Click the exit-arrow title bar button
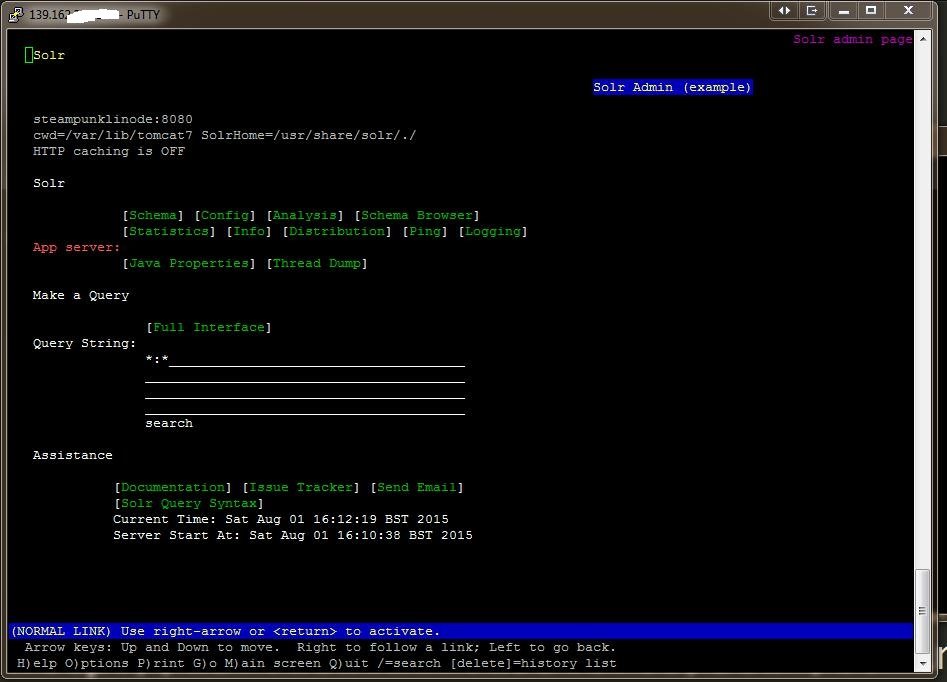Screen dimensions: 947x682 (812, 10)
